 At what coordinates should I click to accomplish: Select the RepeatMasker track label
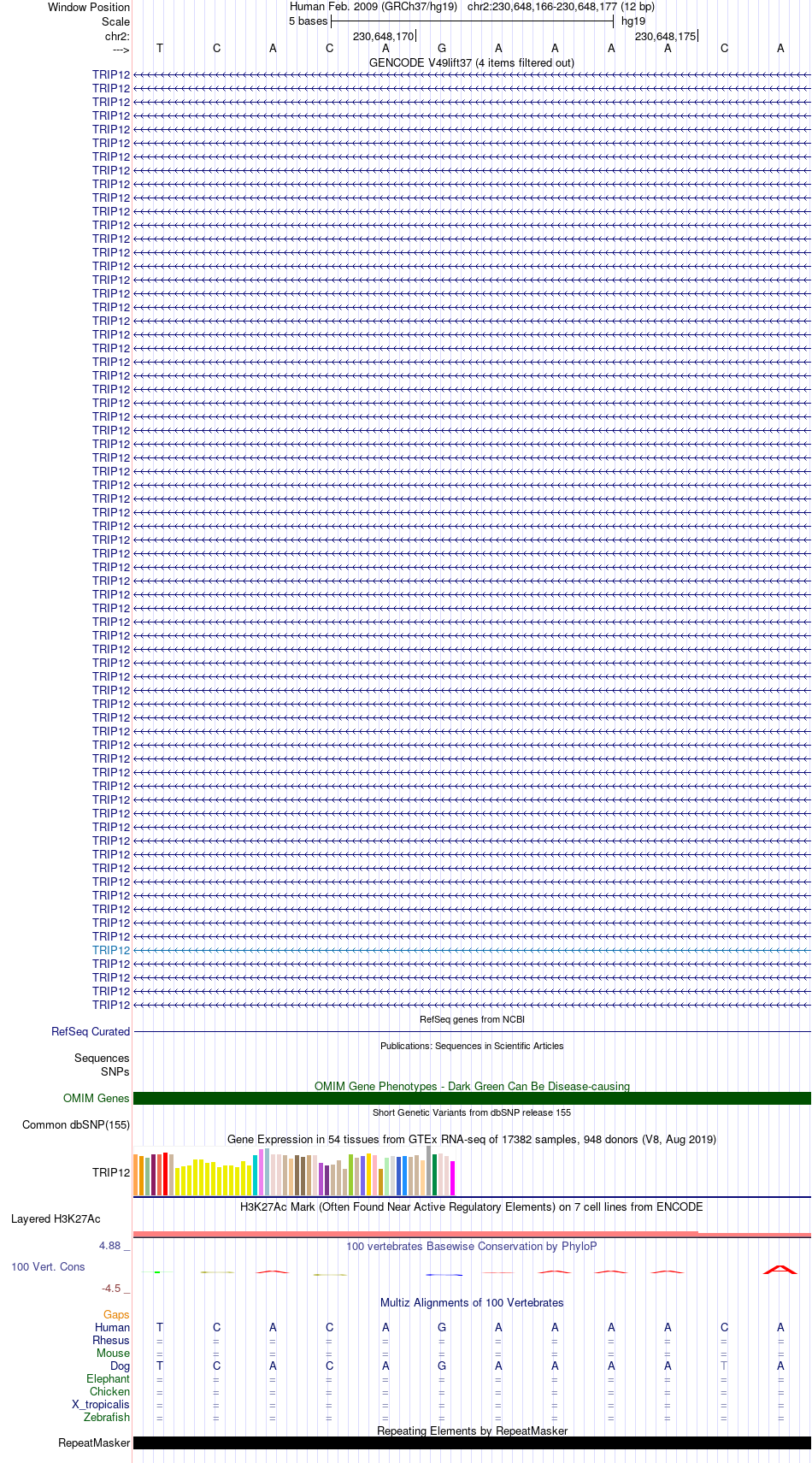[x=94, y=1443]
